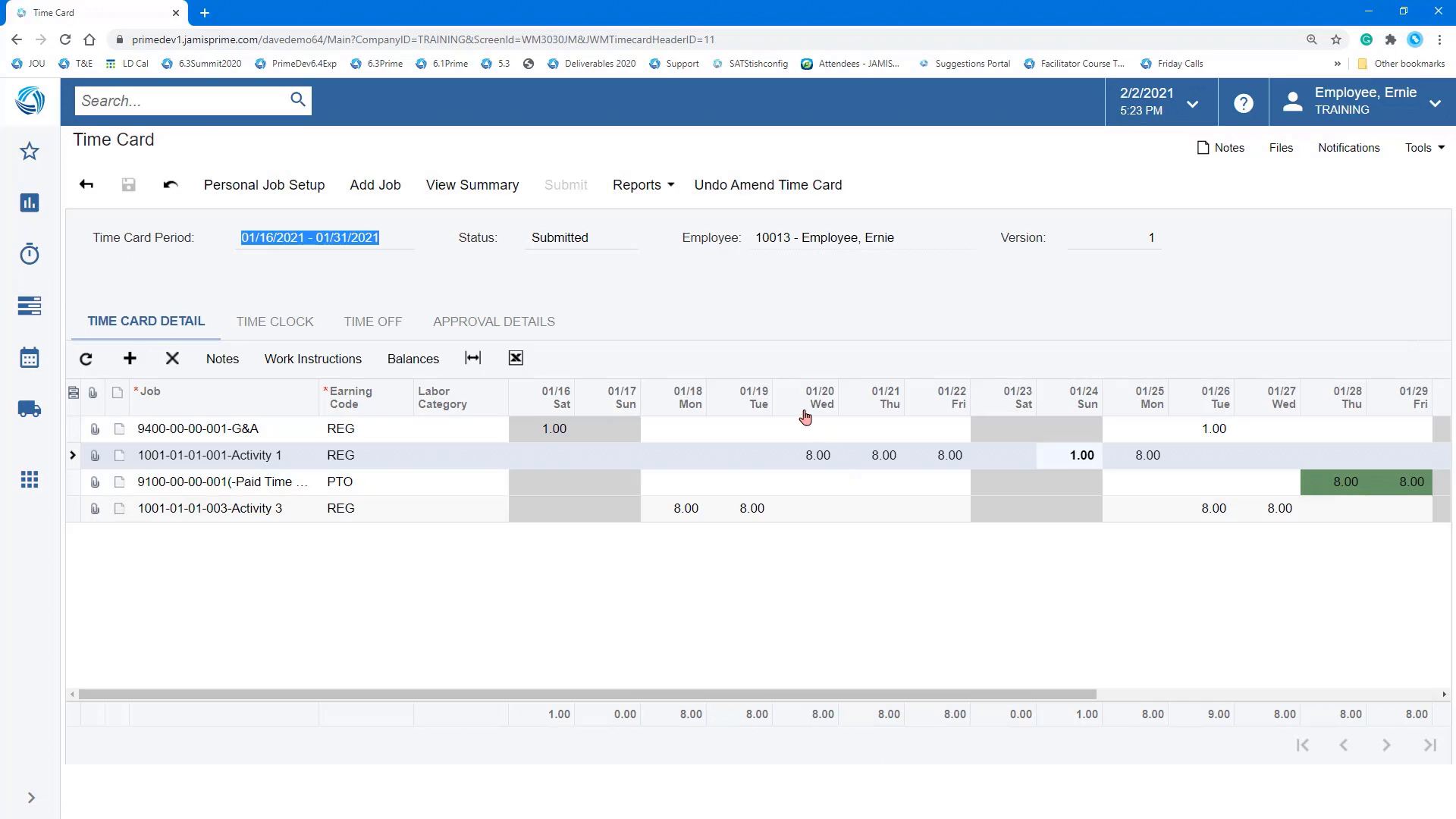Click Undo Amend Time Card

(767, 184)
